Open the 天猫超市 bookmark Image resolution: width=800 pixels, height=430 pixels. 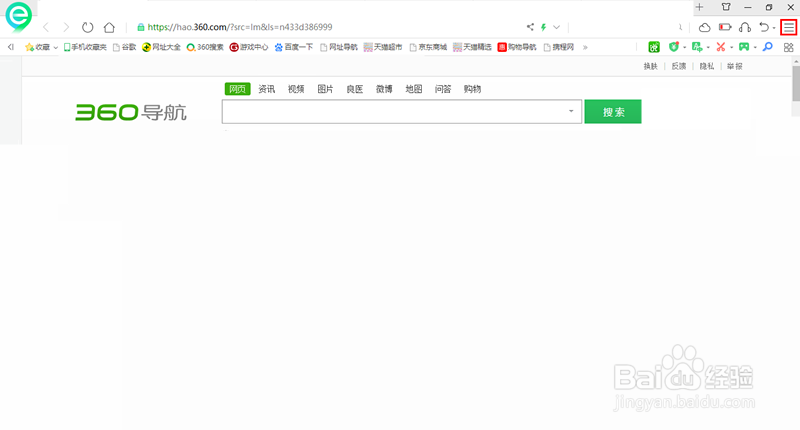[x=383, y=47]
